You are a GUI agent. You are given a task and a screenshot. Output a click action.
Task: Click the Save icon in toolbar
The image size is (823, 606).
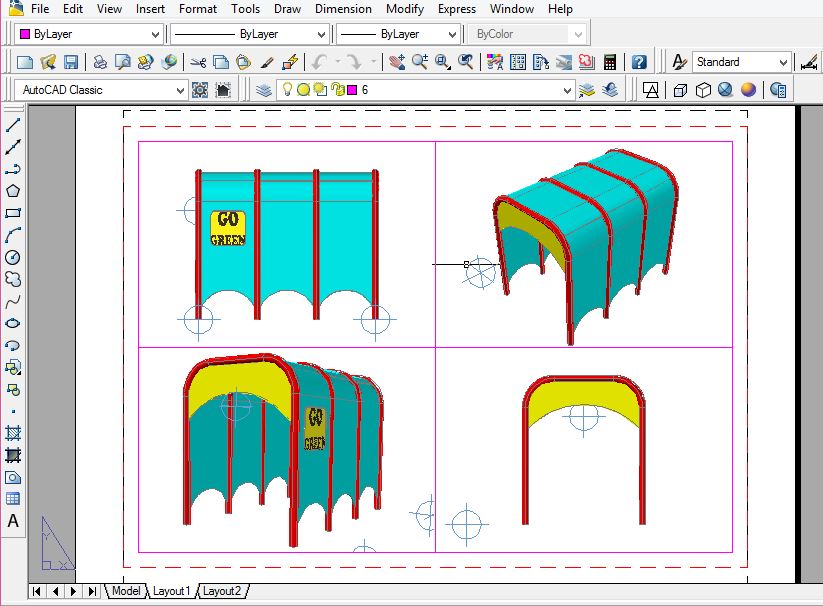pyautogui.click(x=71, y=62)
